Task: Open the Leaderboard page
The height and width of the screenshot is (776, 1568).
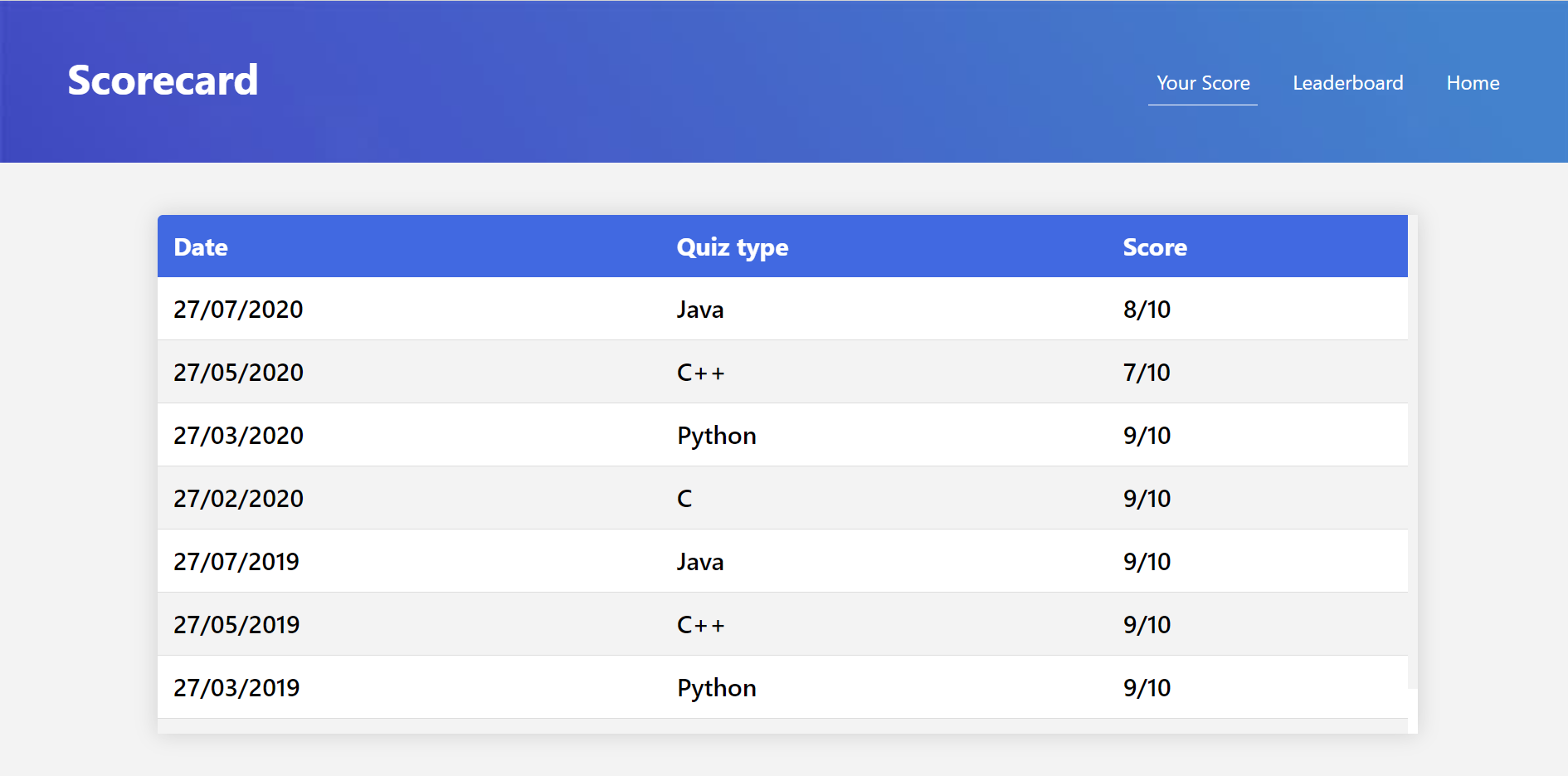Action: (x=1347, y=83)
